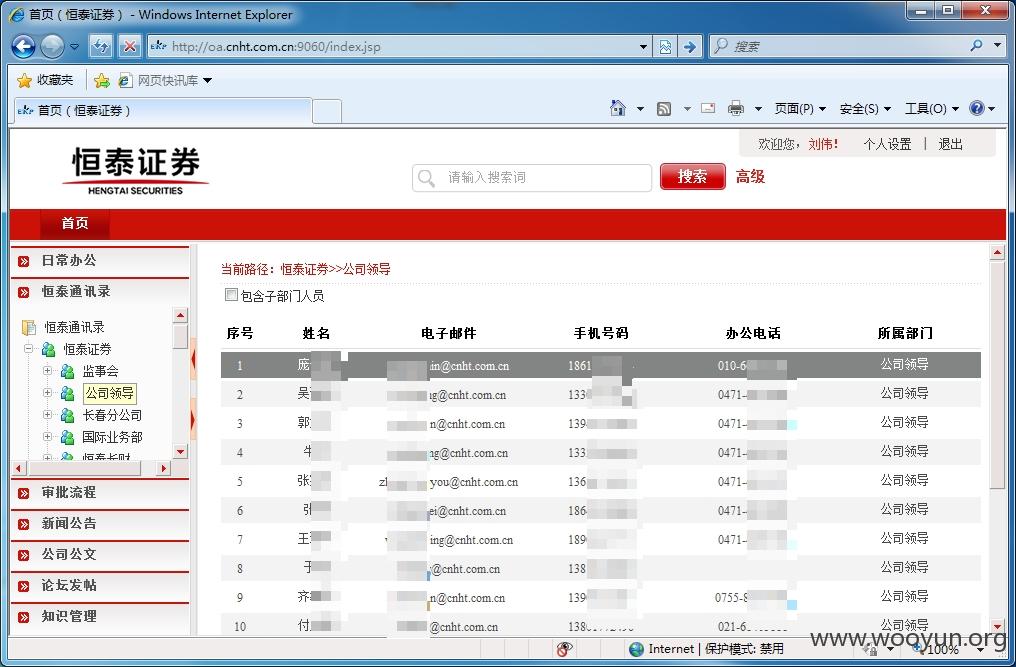
Task: Click the Read Mail envelope icon
Action: pos(708,108)
